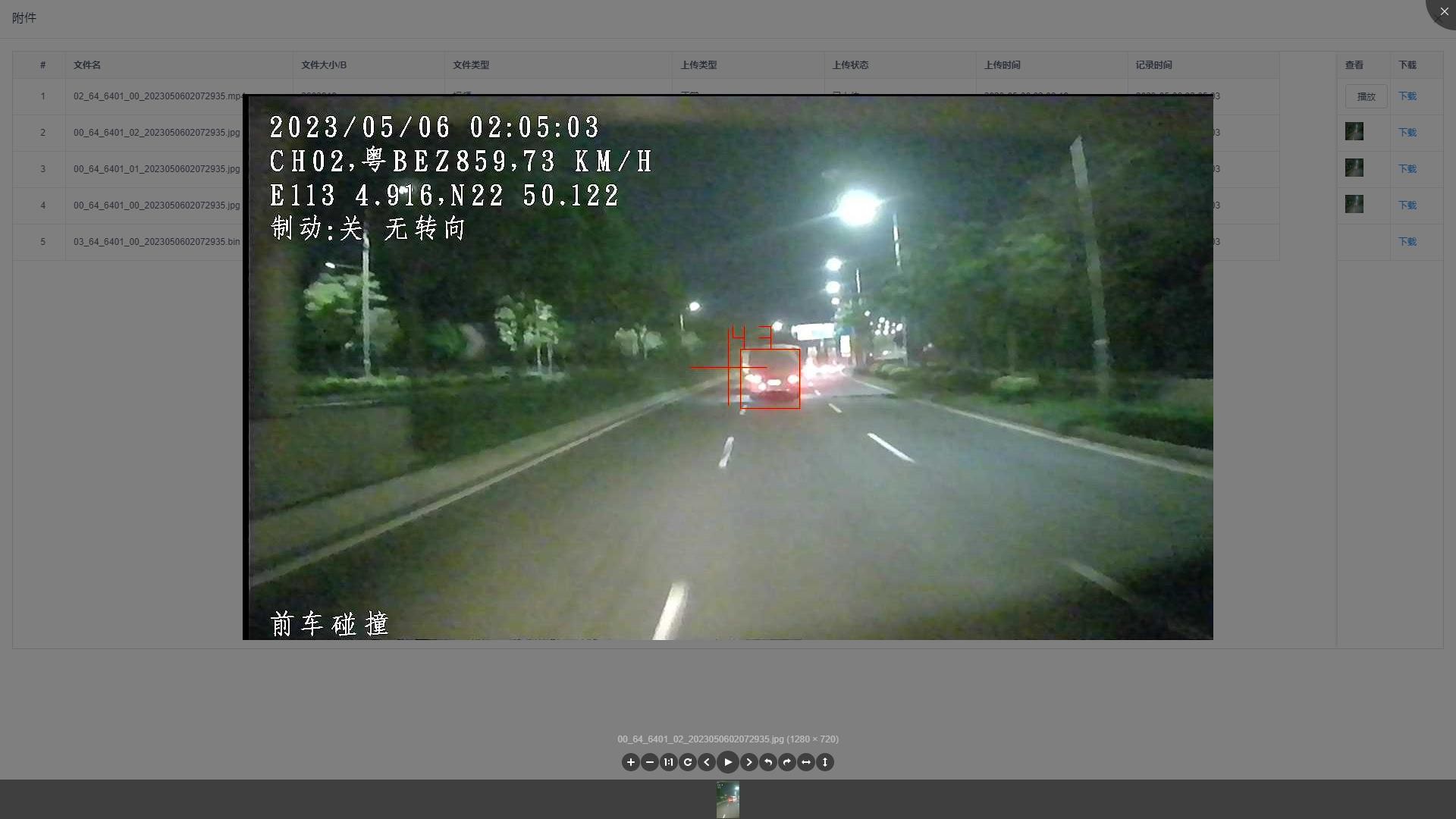The width and height of the screenshot is (1456, 819).
Task: Select thumbnail in bottom navigation strip
Action: tap(728, 799)
